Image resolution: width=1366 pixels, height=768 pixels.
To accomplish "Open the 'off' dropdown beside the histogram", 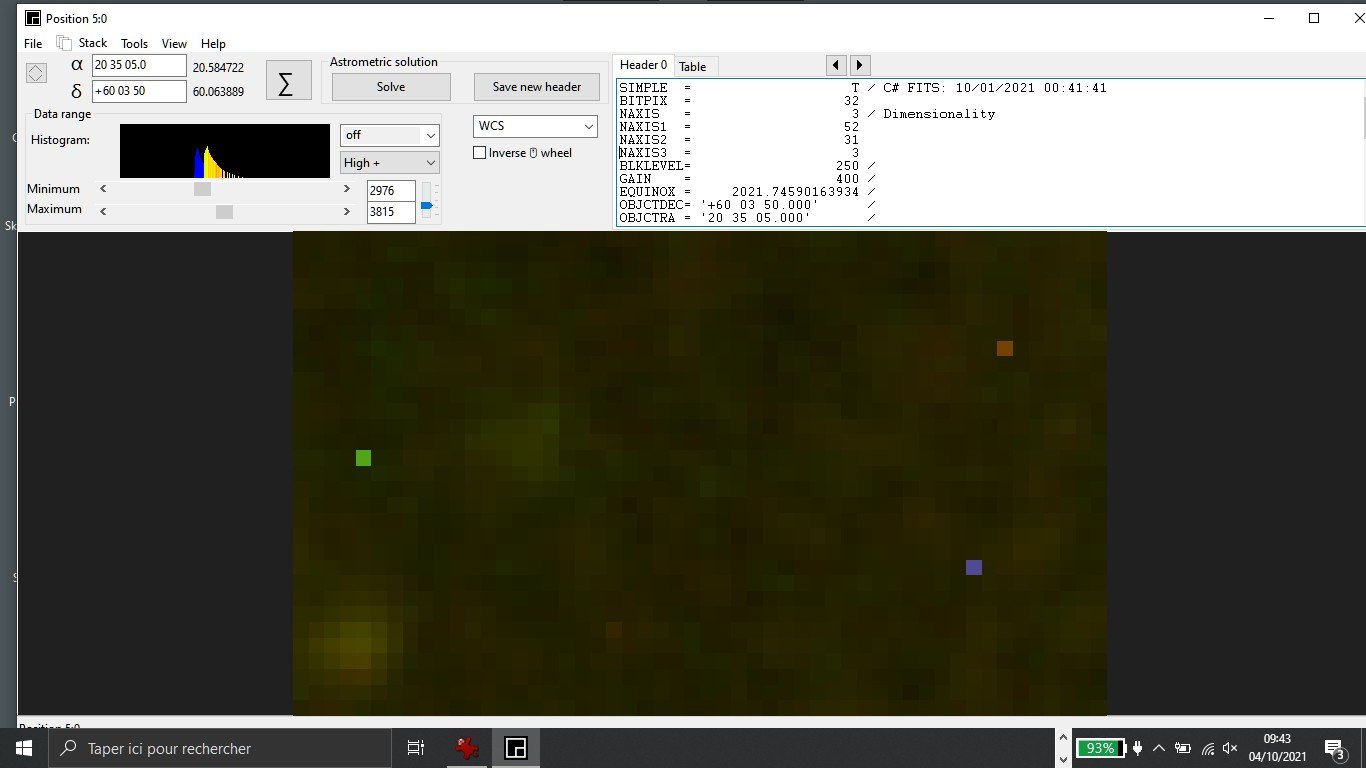I will click(x=390, y=135).
